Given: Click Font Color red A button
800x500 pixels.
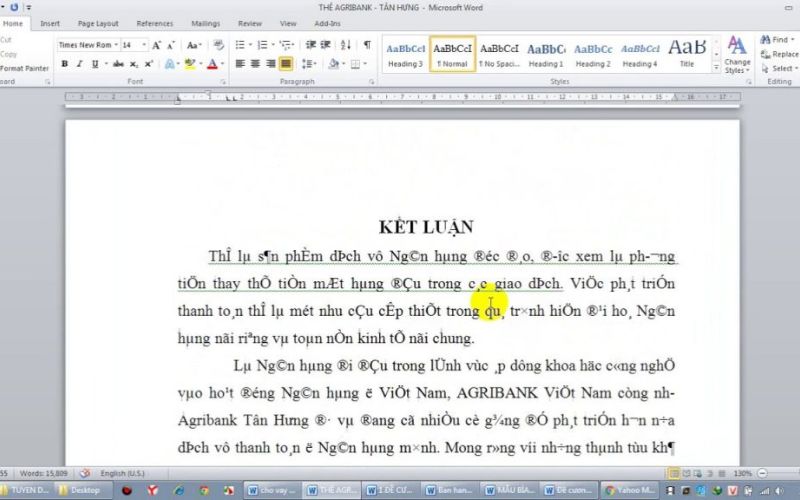Looking at the screenshot, I should (x=212, y=64).
